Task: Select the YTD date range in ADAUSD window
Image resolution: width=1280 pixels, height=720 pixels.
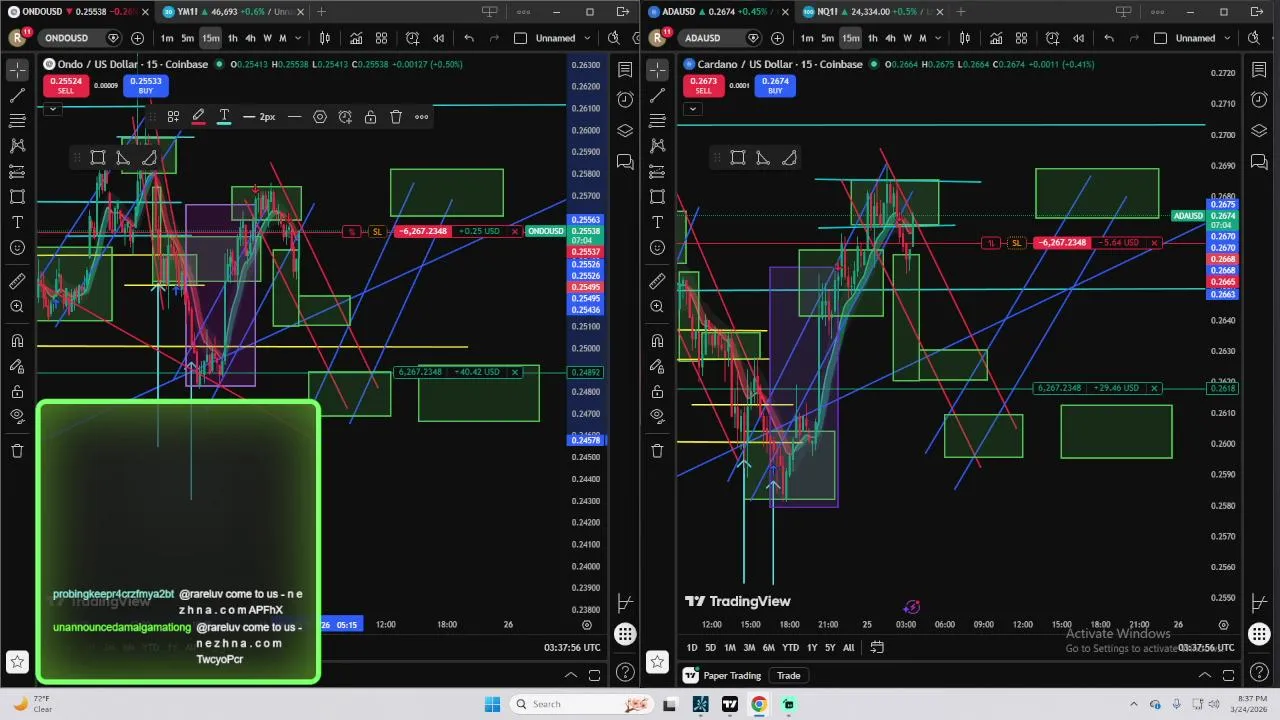Action: [790, 647]
